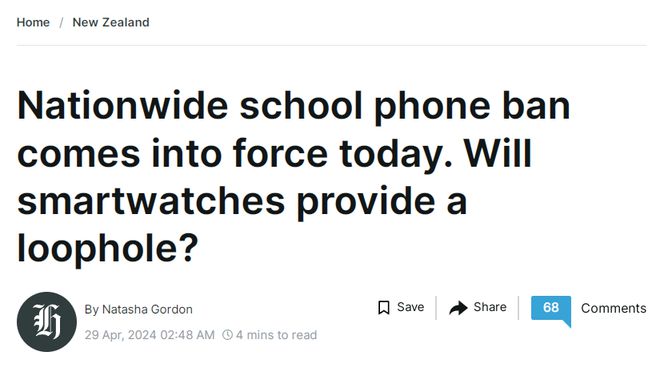Open the Comments text link
Viewport: 660px width, 368px height.
pos(613,308)
